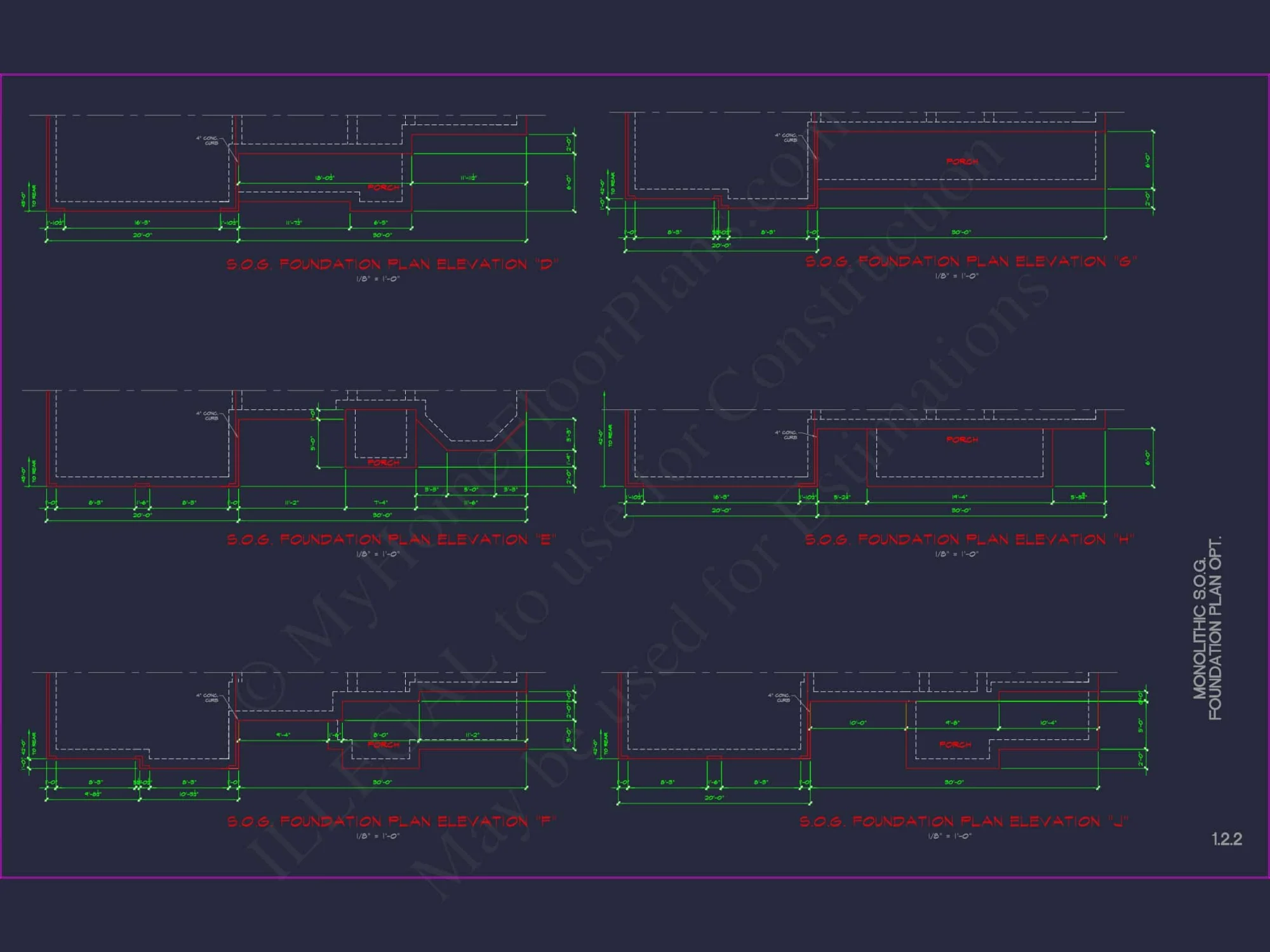This screenshot has width=1270, height=952.
Task: Select the Elevation "E" foundation plan title
Action: pyautogui.click(x=392, y=539)
